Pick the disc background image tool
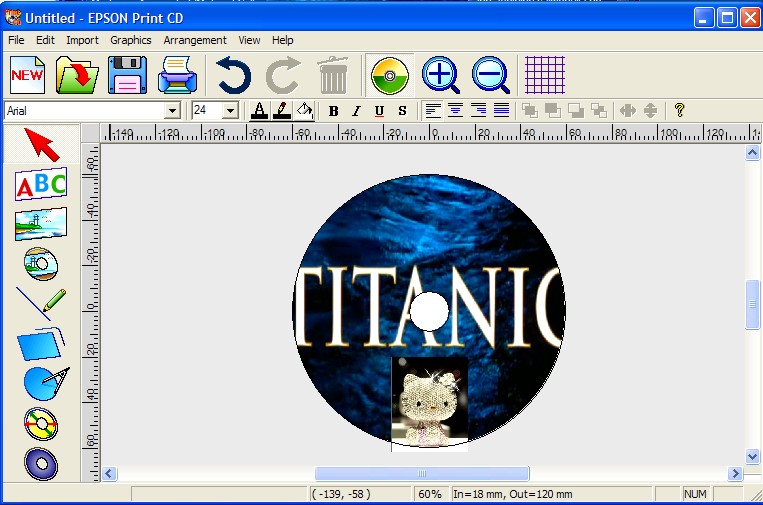Viewport: 763px width, 505px height. pos(41,264)
